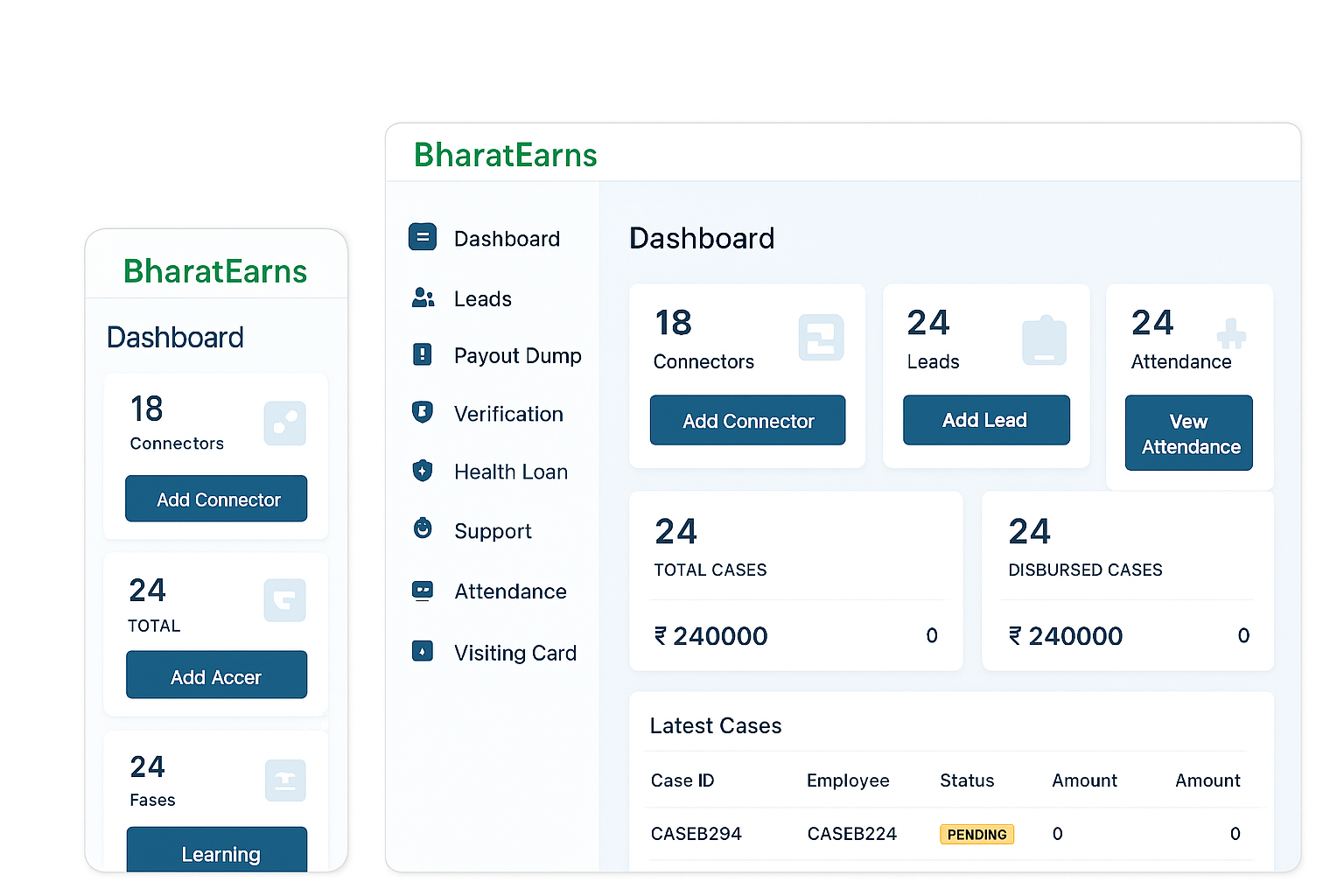Open case CASEB294 in Latest Cases
Screen dimensions: 1344x896
[696, 835]
